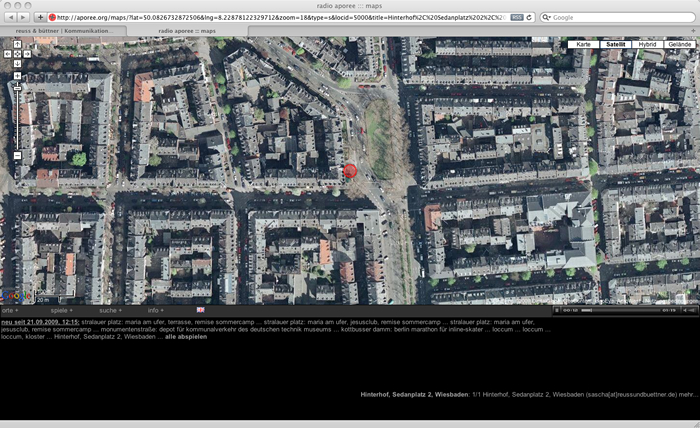
Task: Click the center map reset button
Action: click(x=17, y=54)
